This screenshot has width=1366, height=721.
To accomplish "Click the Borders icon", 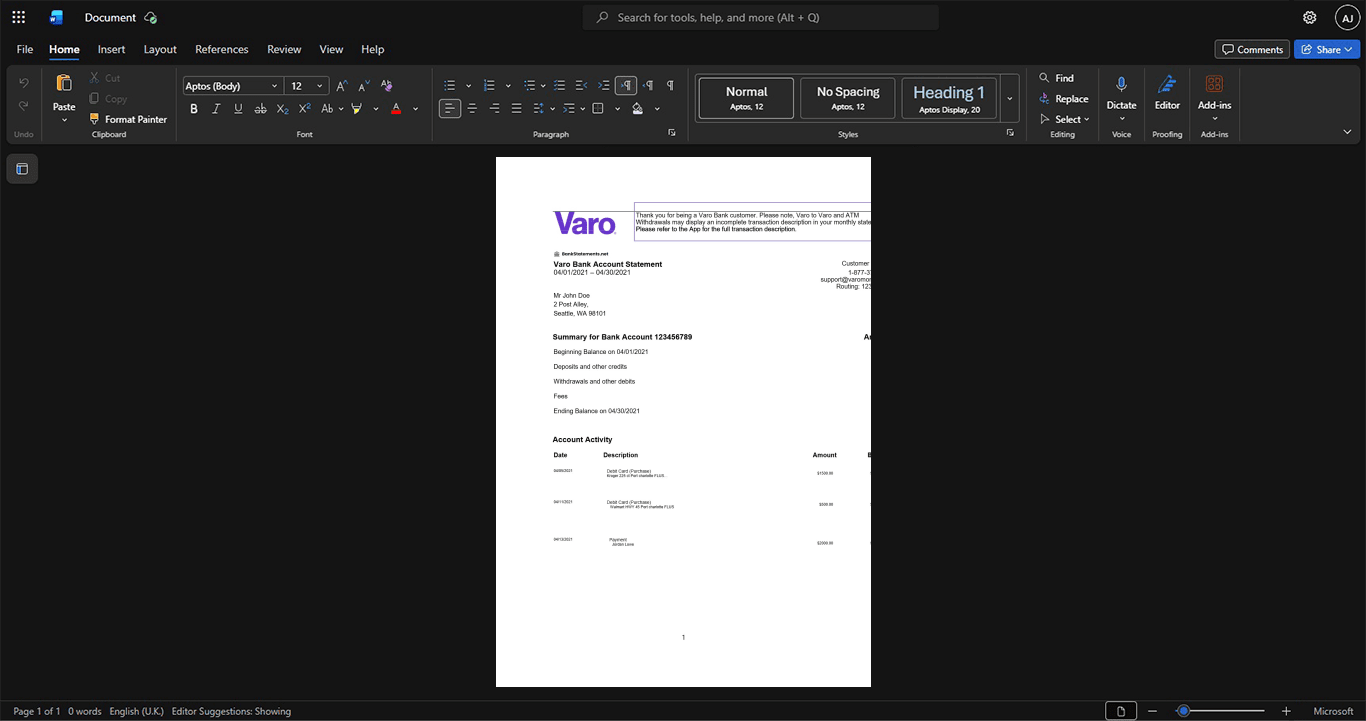I will 598,108.
